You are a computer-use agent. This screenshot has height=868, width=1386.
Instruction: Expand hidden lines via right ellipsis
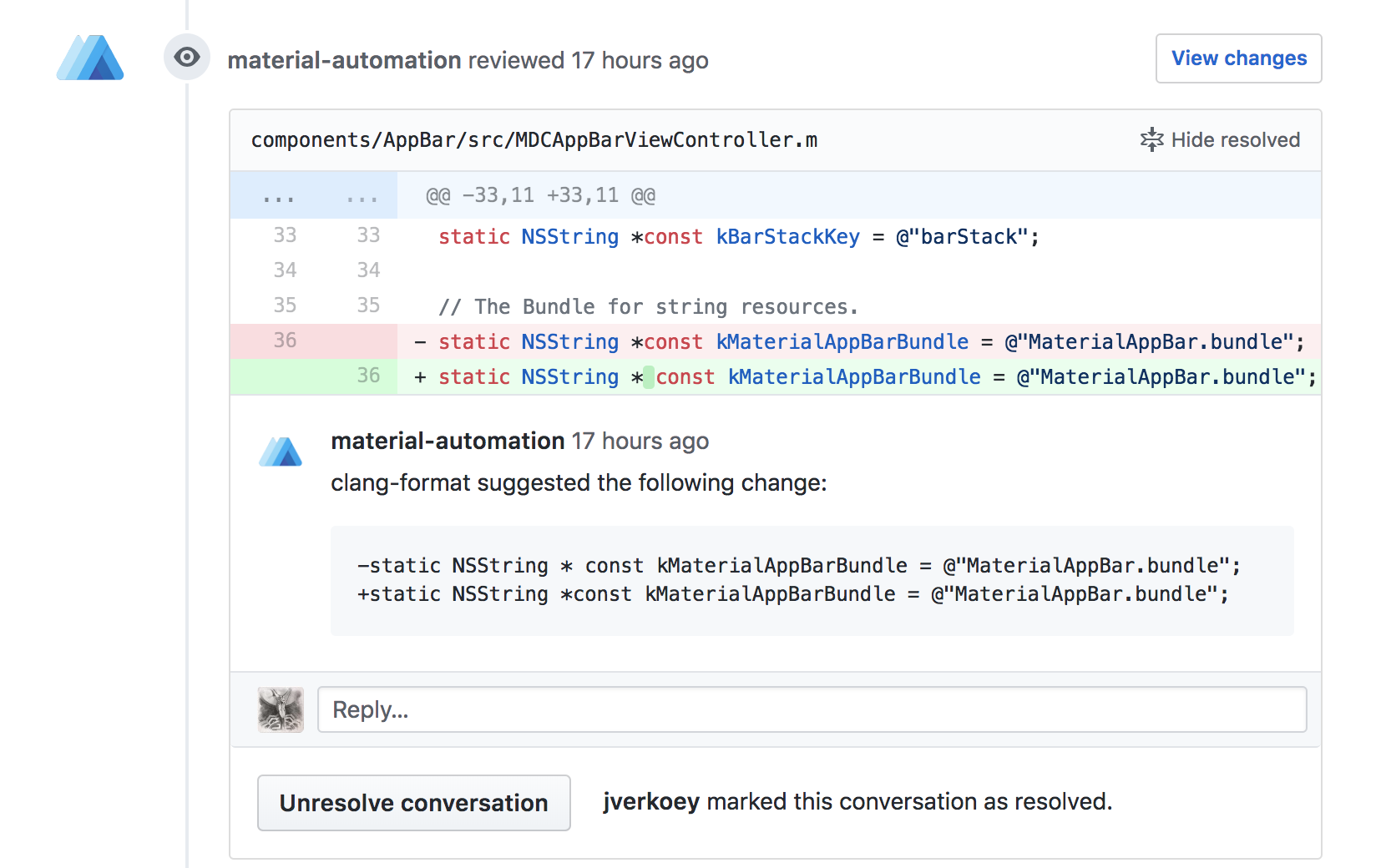[362, 197]
